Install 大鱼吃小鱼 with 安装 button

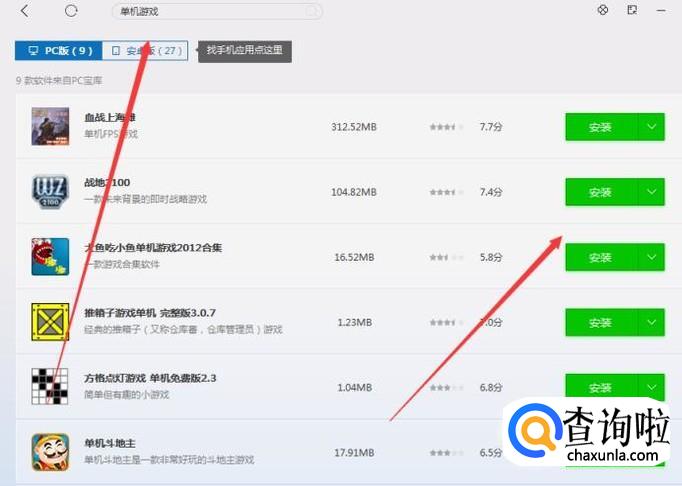pyautogui.click(x=601, y=257)
